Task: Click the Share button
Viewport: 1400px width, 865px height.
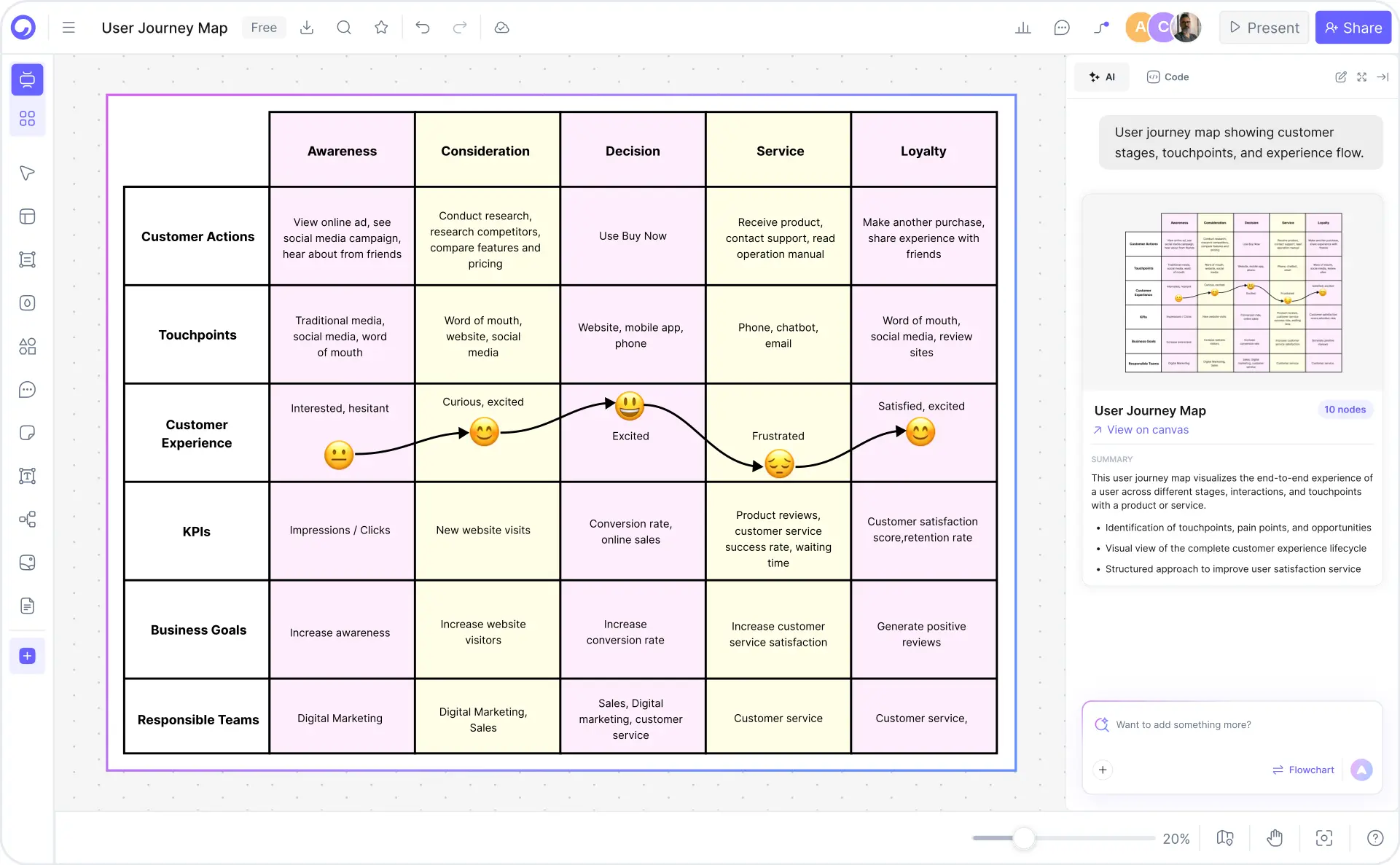Action: coord(1353,27)
